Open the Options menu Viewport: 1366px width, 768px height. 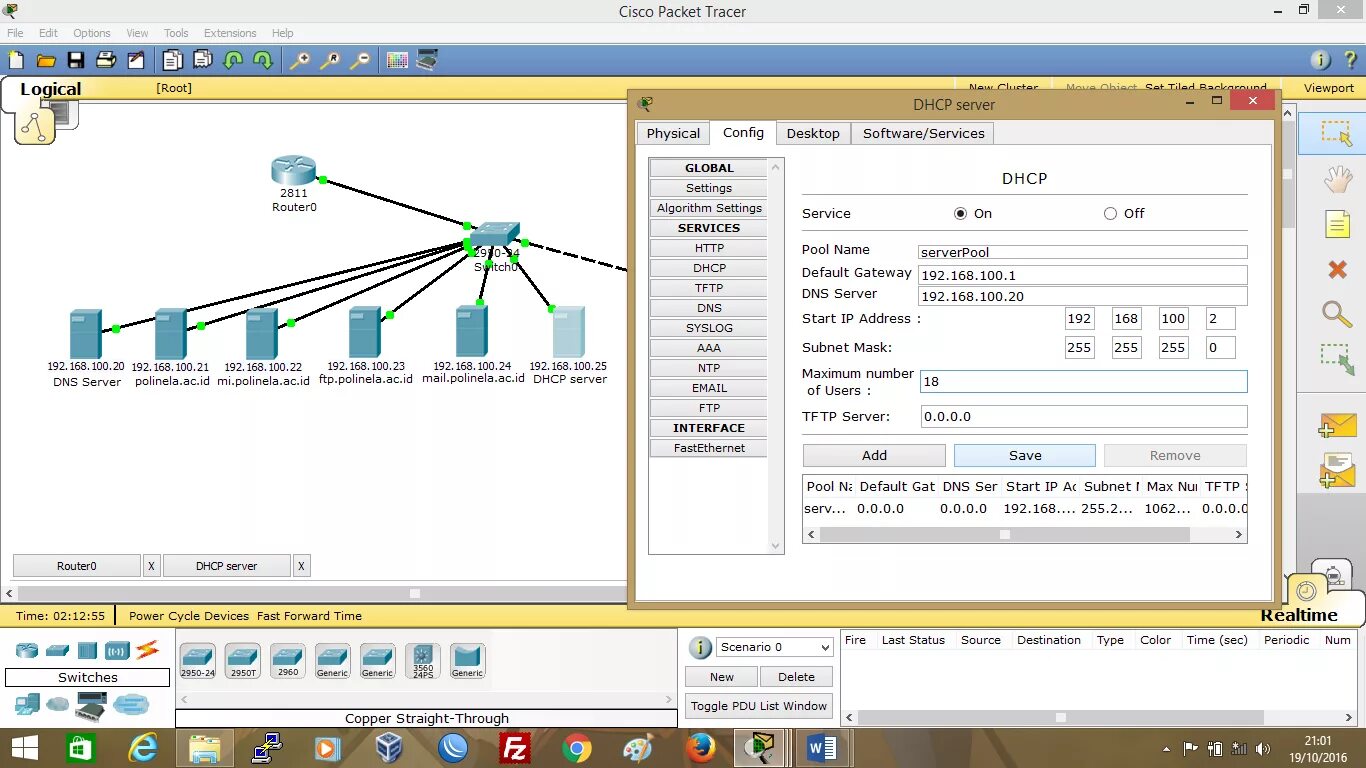pyautogui.click(x=91, y=33)
